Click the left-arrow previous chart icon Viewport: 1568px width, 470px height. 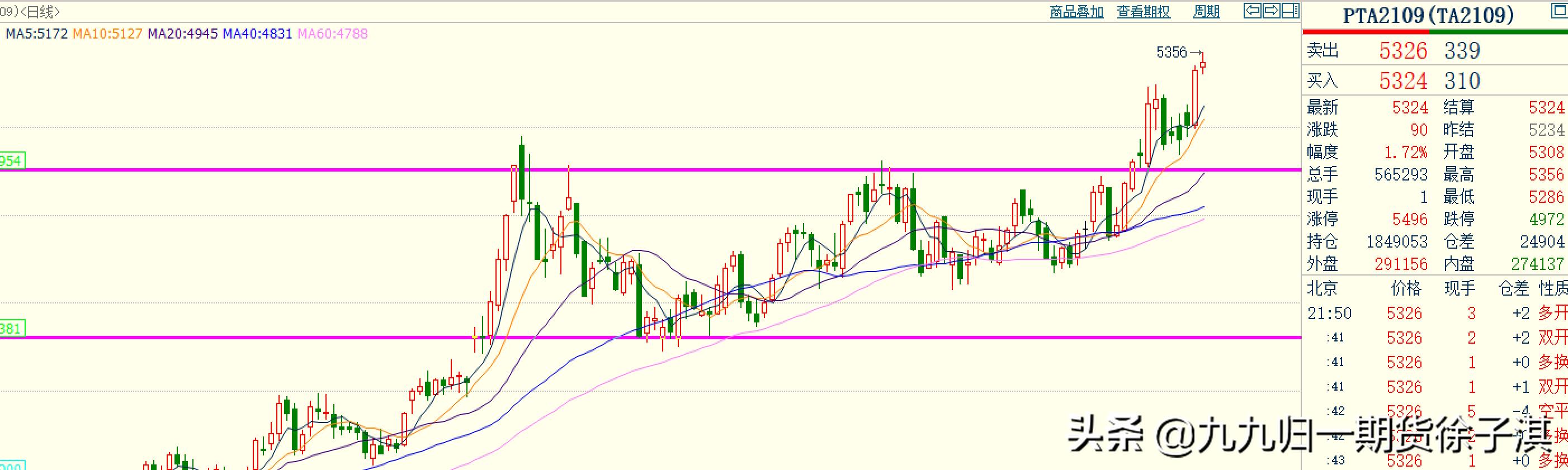1251,10
